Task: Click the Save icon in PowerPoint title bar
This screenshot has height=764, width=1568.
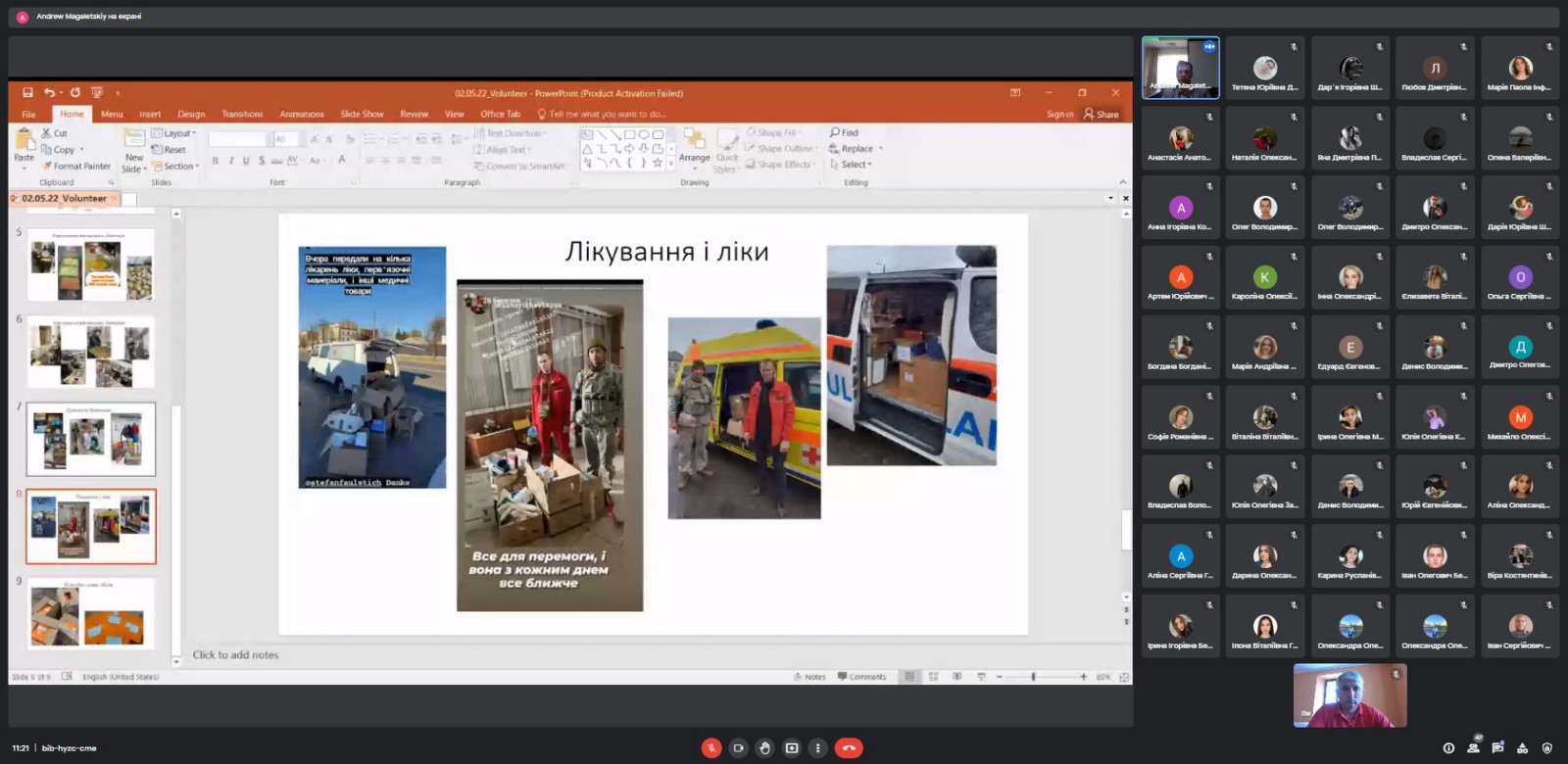Action: coord(27,93)
